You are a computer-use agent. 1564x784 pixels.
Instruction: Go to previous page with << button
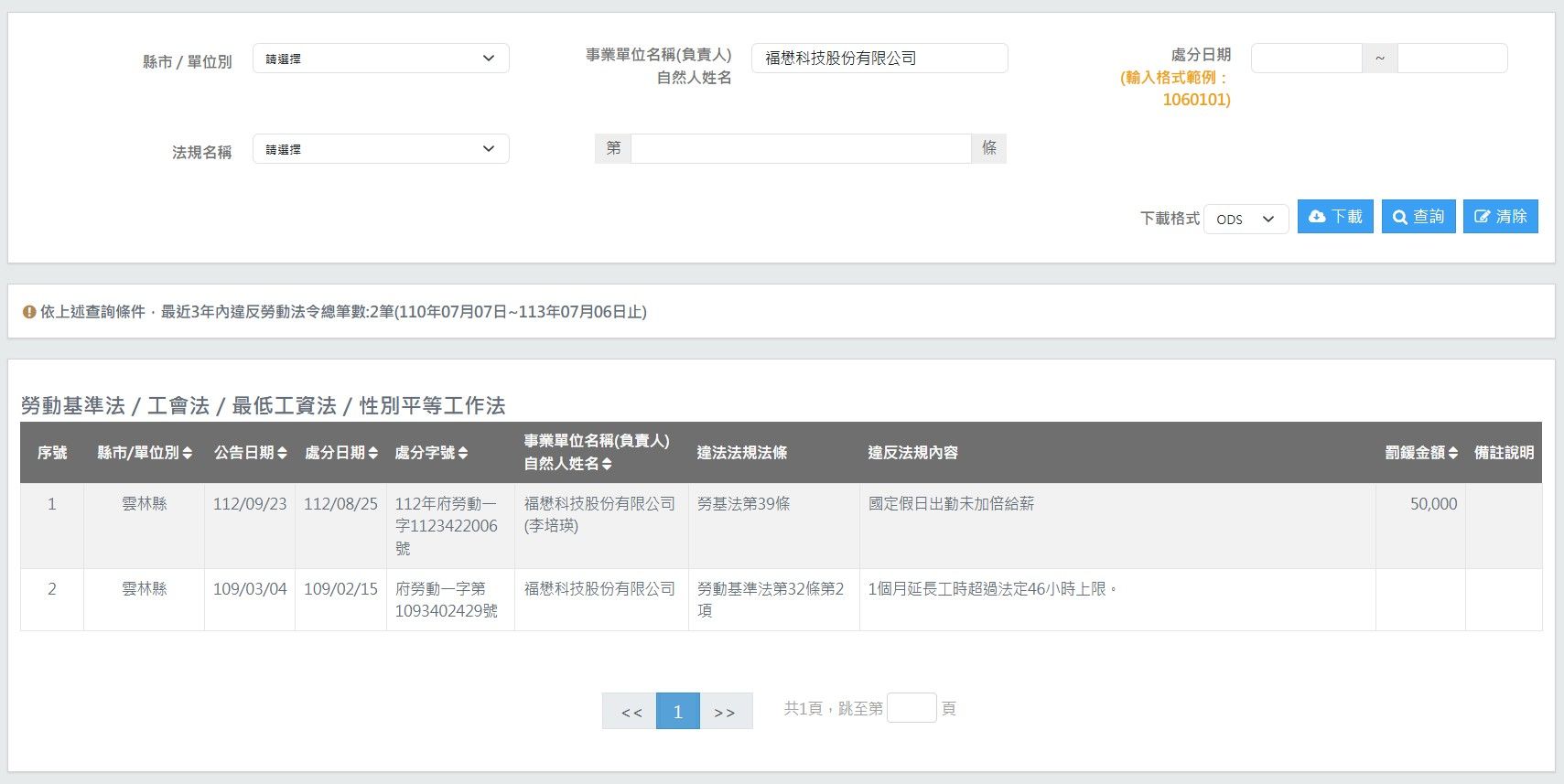coord(631,711)
